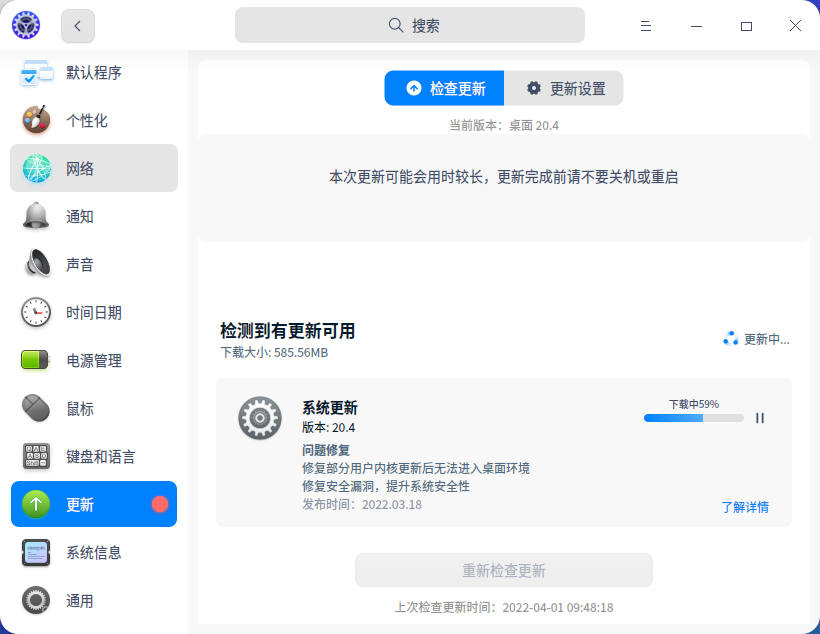The height and width of the screenshot is (634, 820).
Task: Open 通知 settings section
Action: (x=94, y=216)
